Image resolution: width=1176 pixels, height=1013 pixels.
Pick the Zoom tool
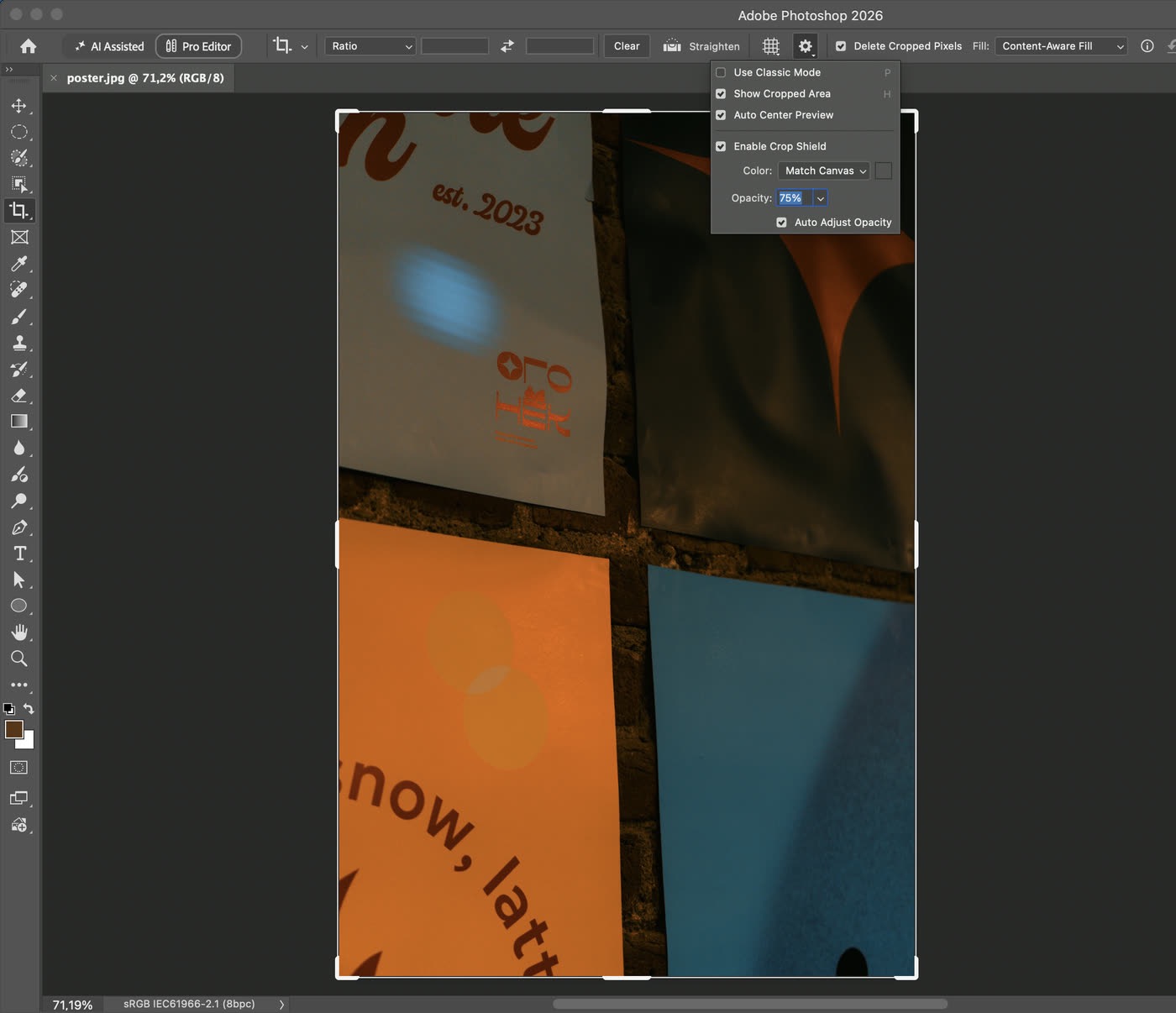(19, 659)
